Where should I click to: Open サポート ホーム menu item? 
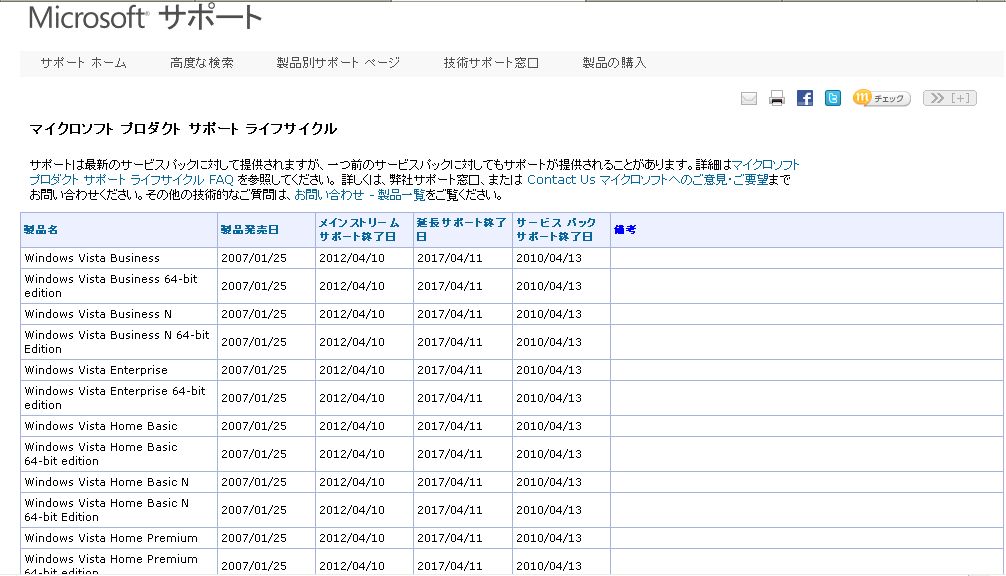[x=83, y=63]
